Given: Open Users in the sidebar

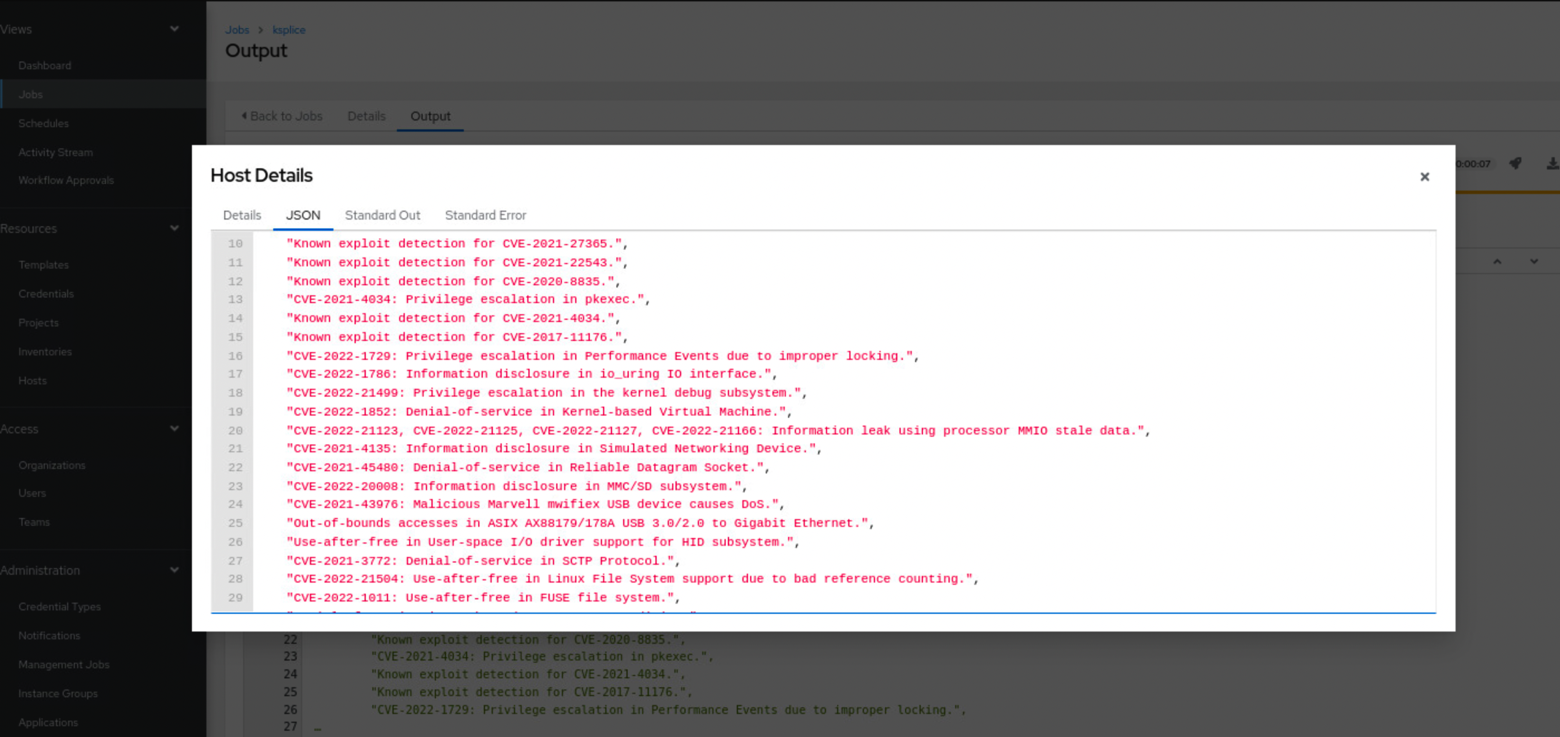Looking at the screenshot, I should (32, 494).
